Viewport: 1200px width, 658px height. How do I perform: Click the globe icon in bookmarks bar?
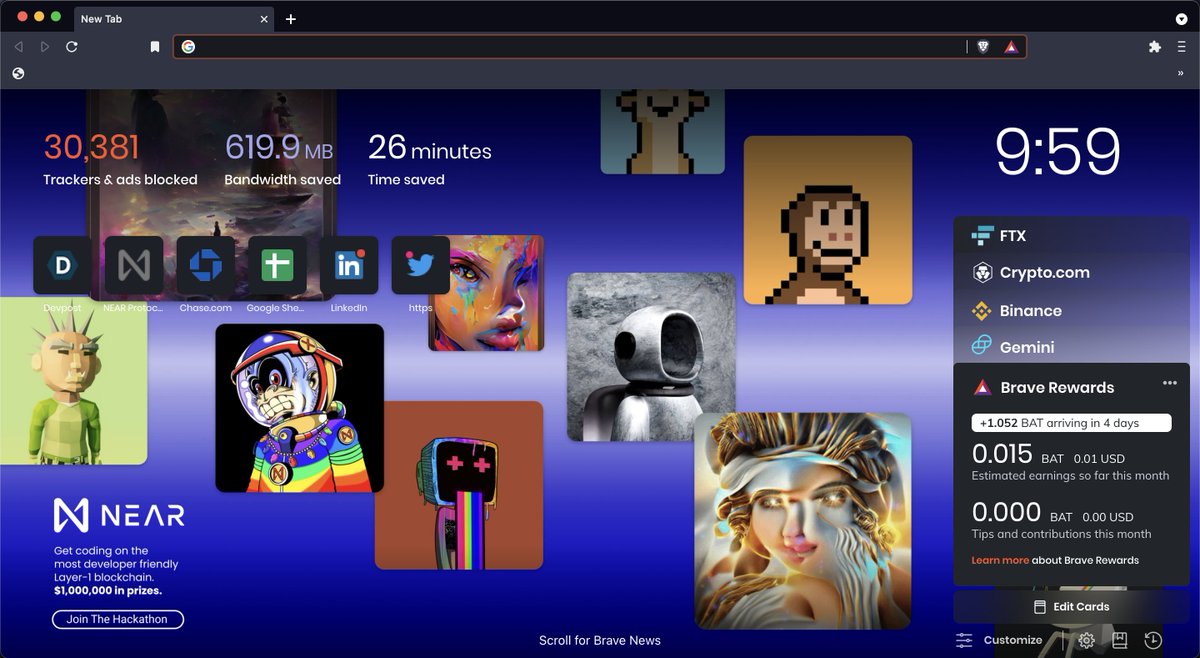[x=18, y=73]
